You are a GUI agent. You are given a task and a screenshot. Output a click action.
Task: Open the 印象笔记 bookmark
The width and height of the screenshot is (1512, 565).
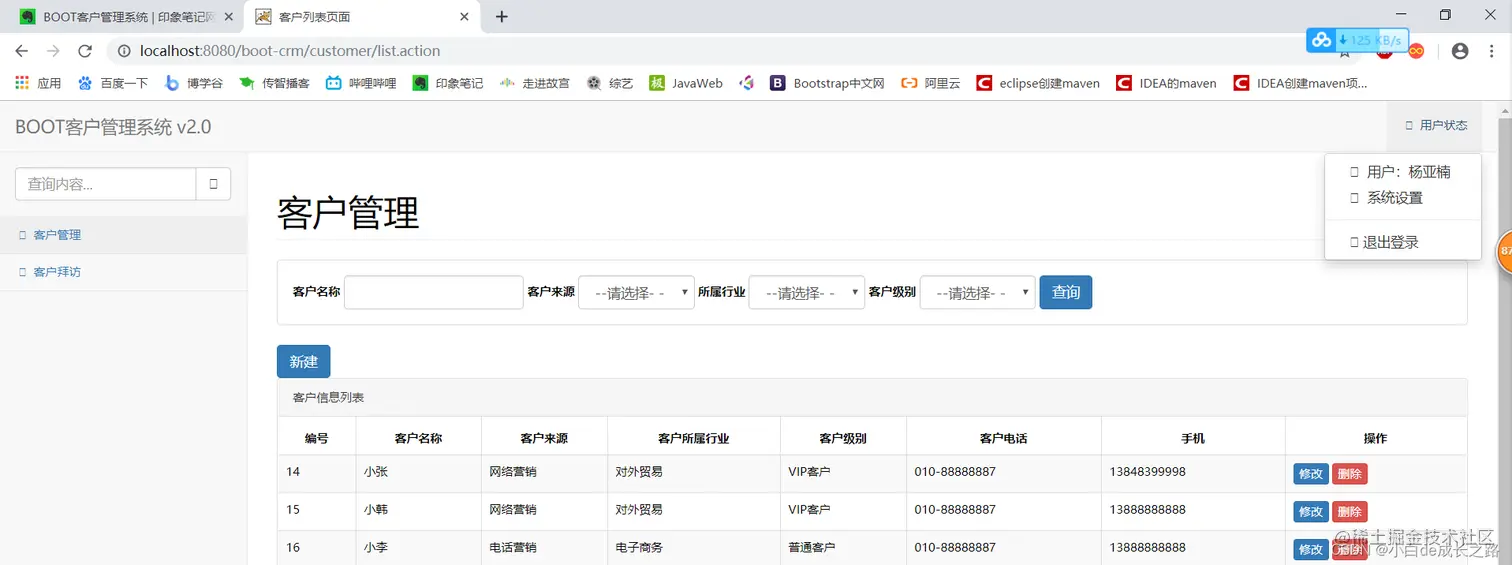point(448,83)
